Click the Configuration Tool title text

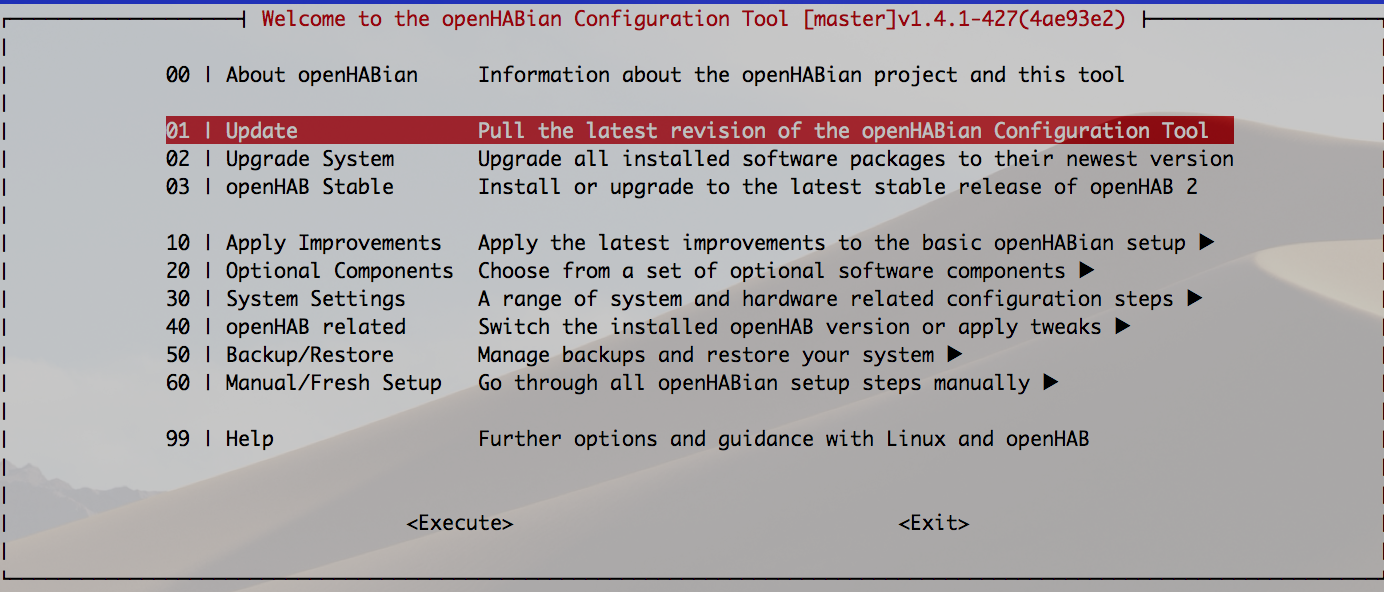click(693, 19)
